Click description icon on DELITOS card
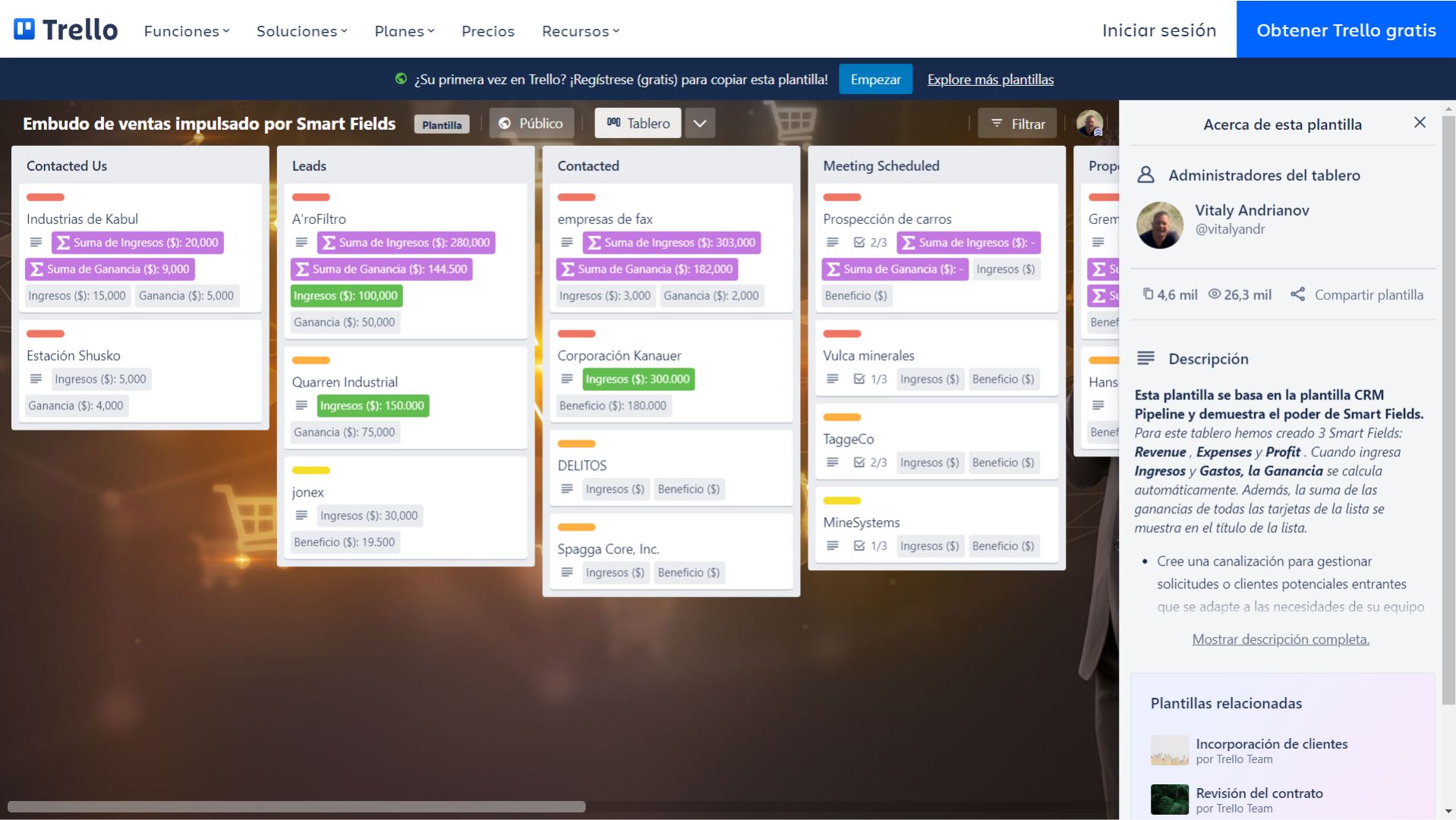This screenshot has height=820, width=1456. coord(567,489)
